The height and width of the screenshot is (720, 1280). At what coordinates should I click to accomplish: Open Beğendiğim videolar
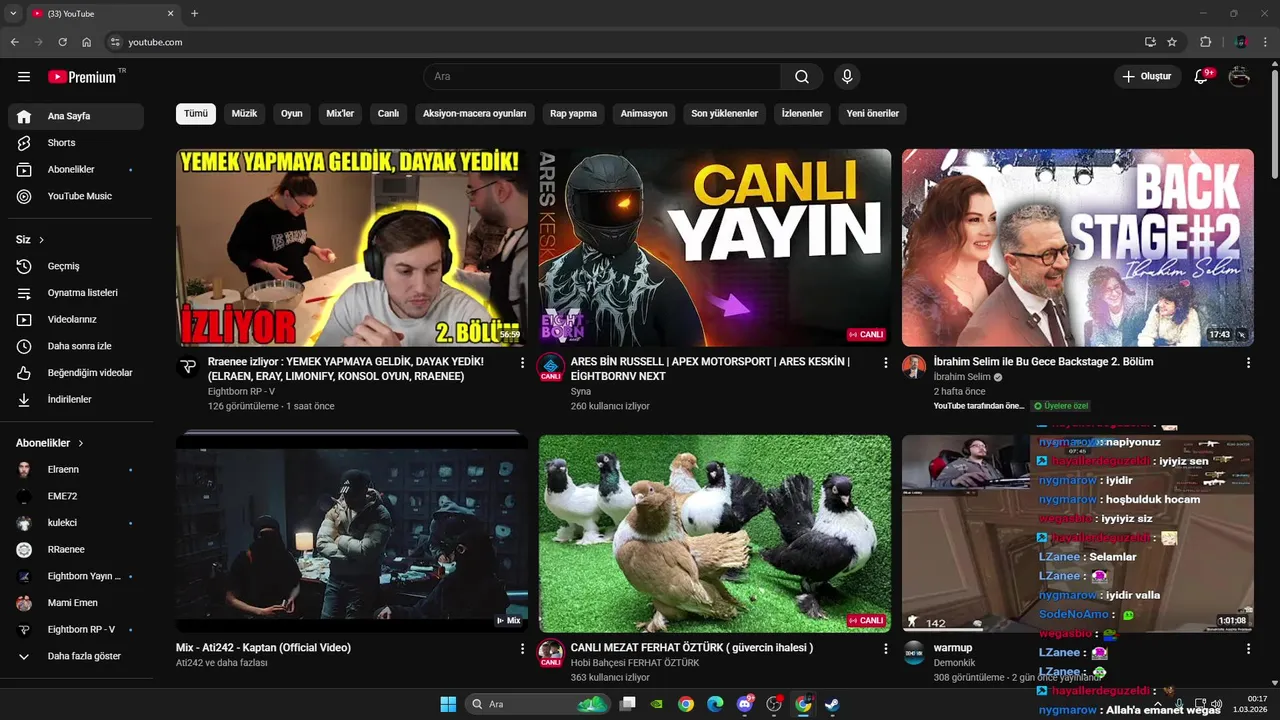pos(76,373)
